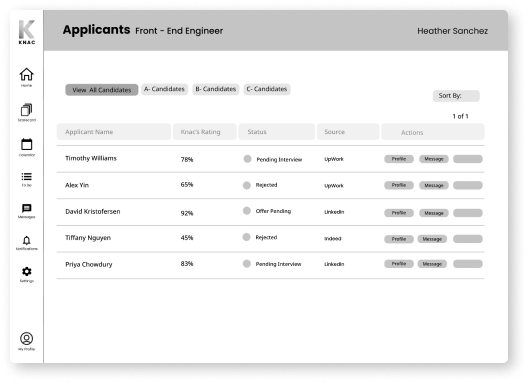Screen dimensions: 528x383
Task: Open Profile for Timothy Williams
Action: coord(399,159)
